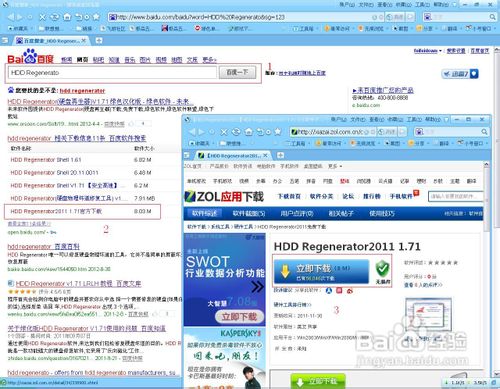500x389 pixels.
Task: Open new tab plus button in ZOL window
Action: click(280, 155)
